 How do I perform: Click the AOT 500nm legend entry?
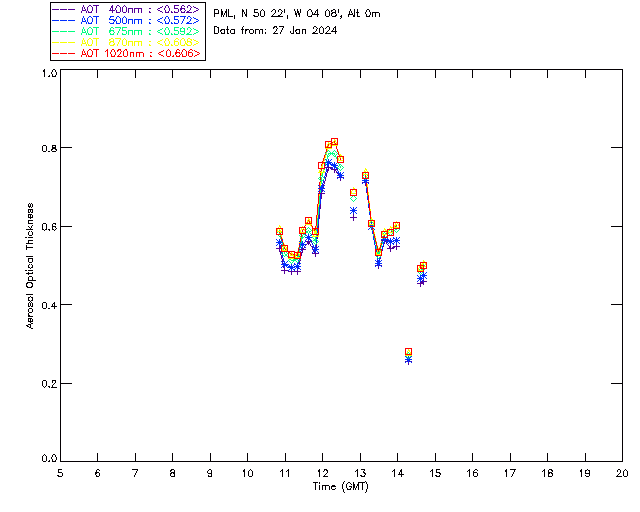(127, 20)
